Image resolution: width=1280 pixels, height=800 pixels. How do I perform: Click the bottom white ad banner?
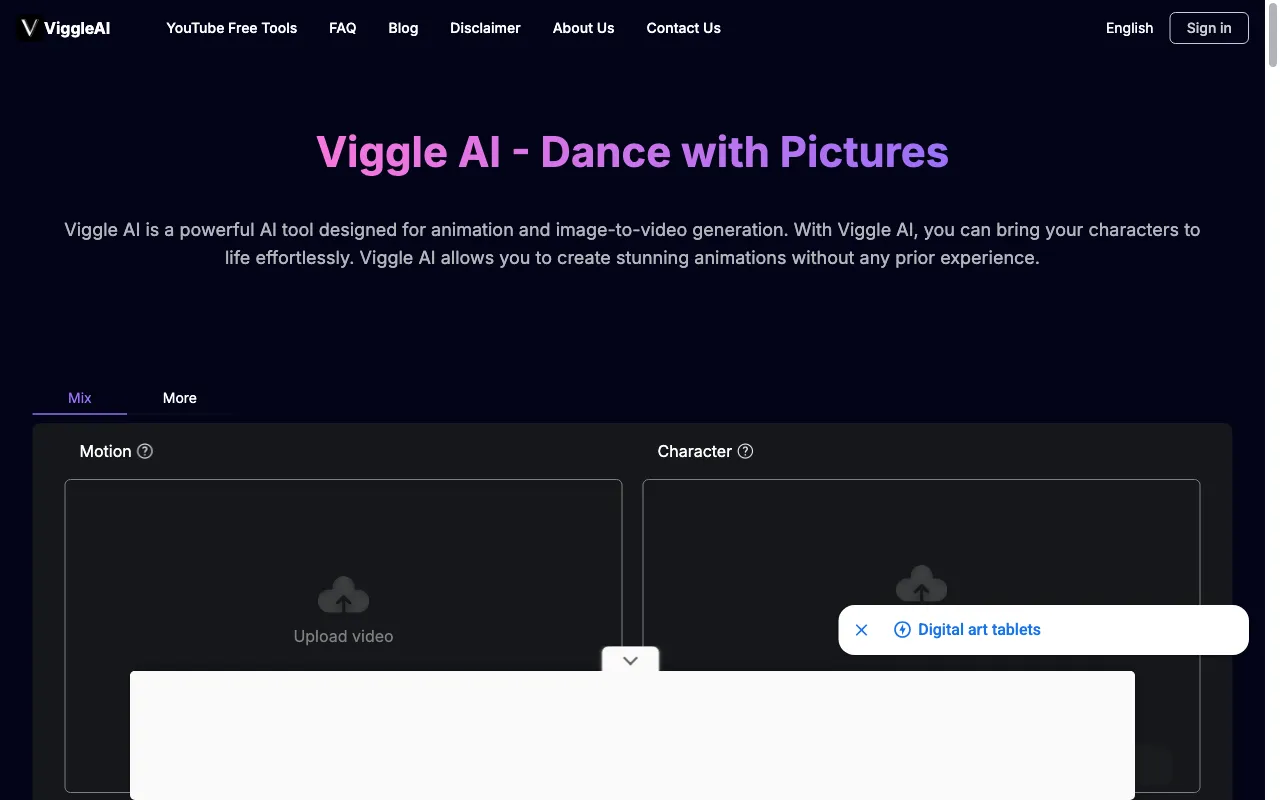pyautogui.click(x=632, y=735)
